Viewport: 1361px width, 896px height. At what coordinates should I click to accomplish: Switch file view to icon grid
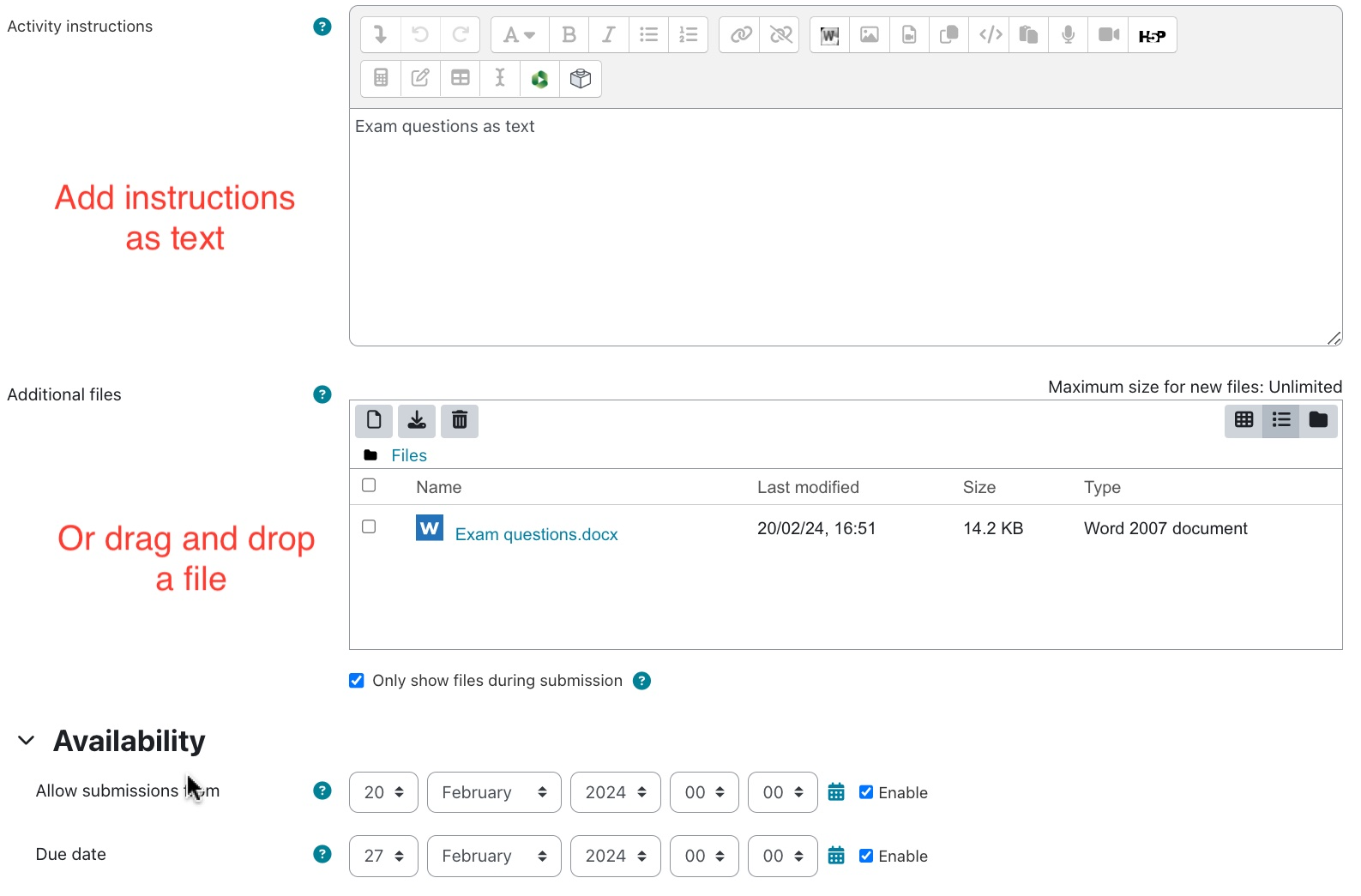[1244, 420]
